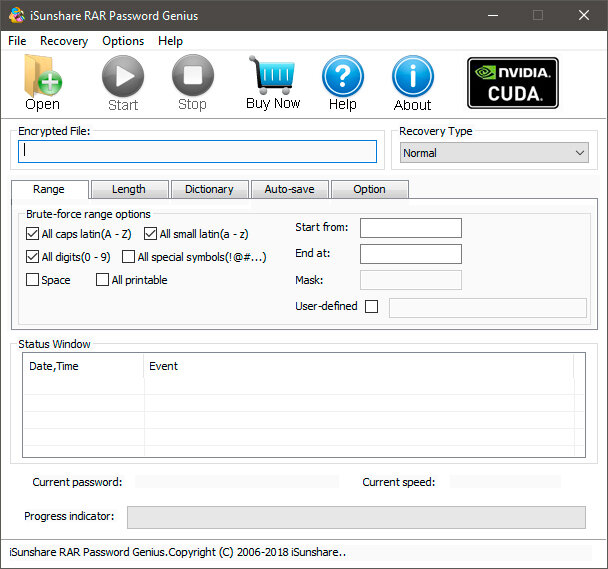608x569 pixels.
Task: Switch to the Dictionary tab
Action: point(209,189)
